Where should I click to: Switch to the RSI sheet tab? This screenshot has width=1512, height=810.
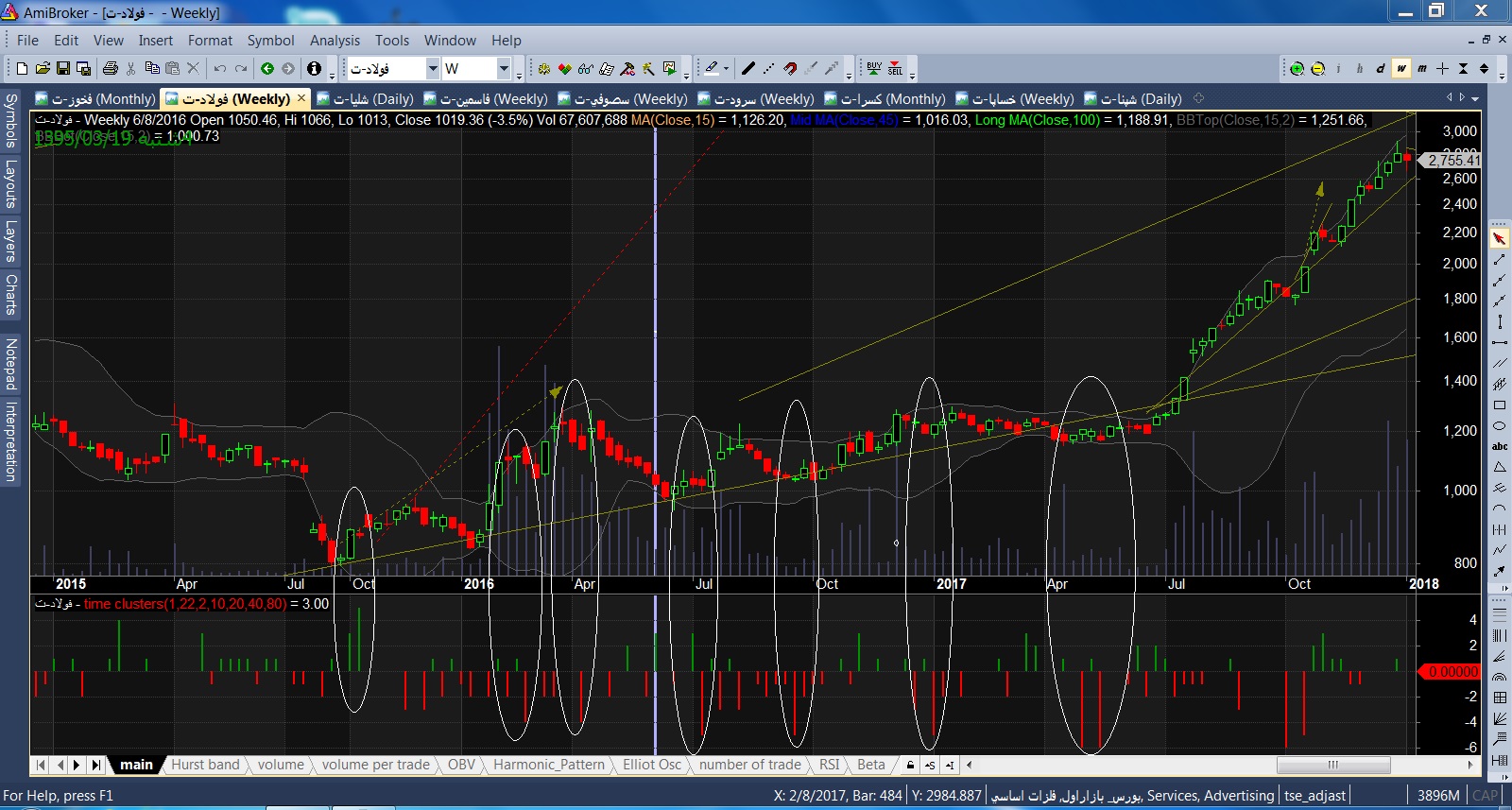tap(830, 765)
